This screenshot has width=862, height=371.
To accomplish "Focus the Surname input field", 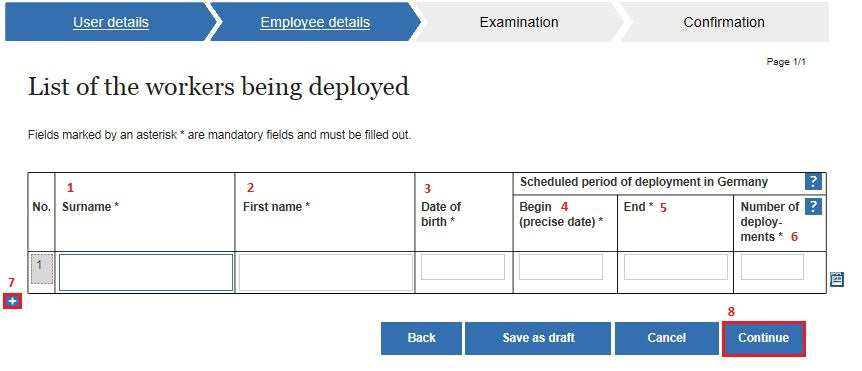I will [x=146, y=272].
